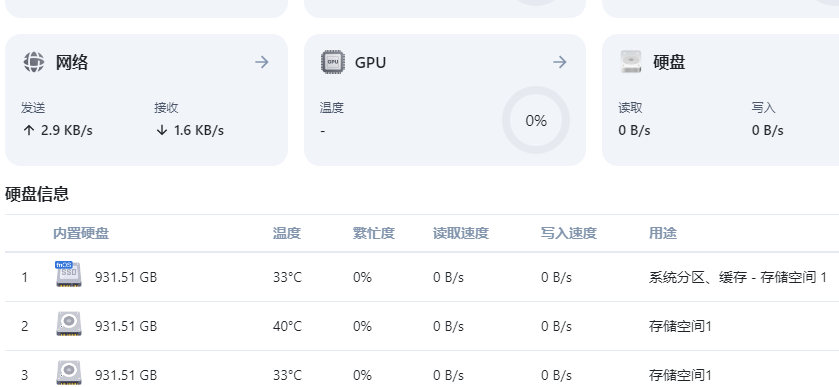Viewport: 839px width, 387px height.
Task: Click the SSD icon for disk 1
Action: 68,275
